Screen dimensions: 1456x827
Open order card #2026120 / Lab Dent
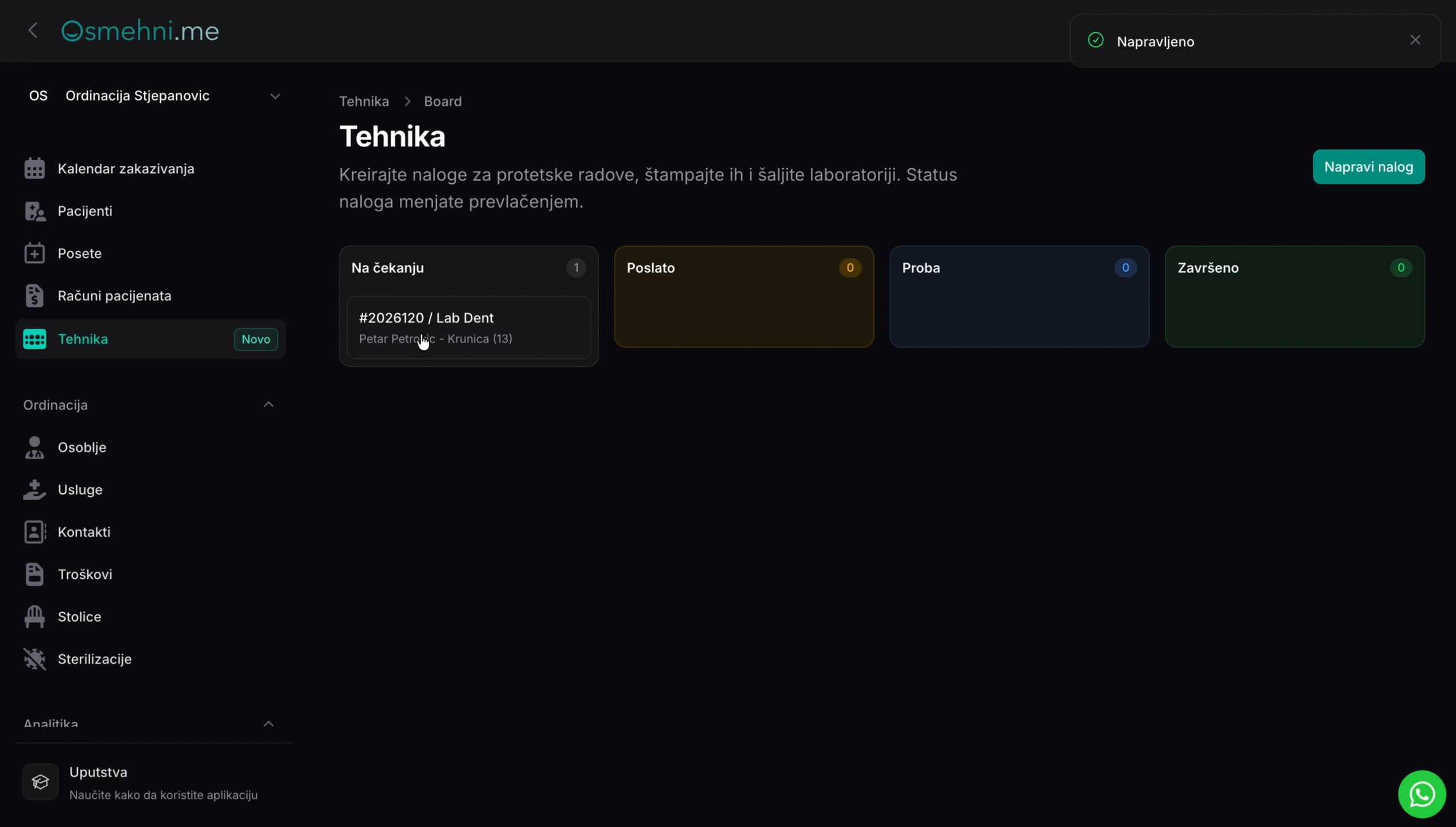coord(468,327)
